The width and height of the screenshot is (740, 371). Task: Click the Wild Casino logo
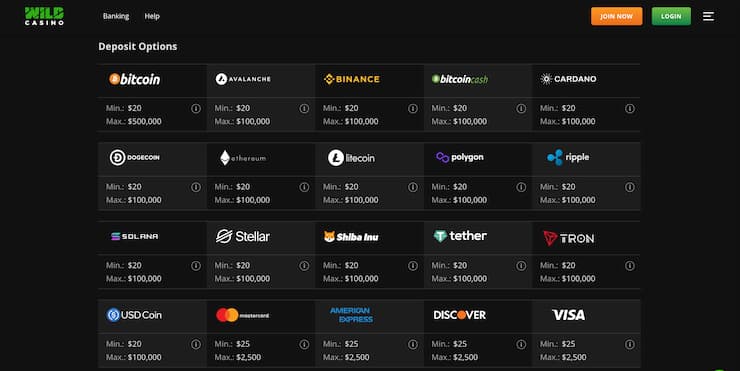click(44, 16)
